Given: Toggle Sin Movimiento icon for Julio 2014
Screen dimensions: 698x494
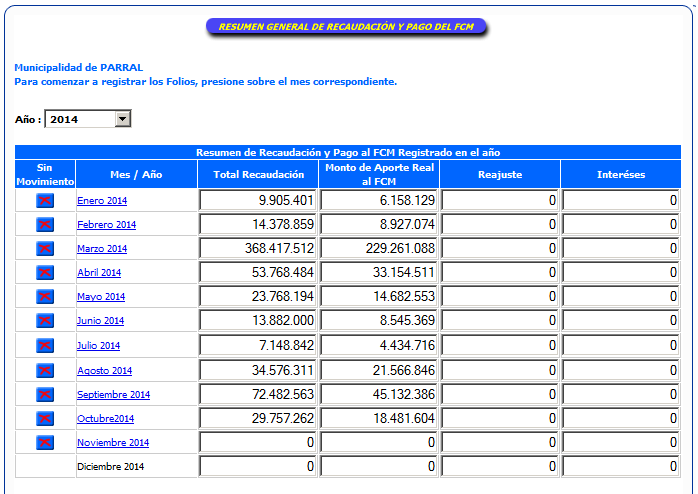Looking at the screenshot, I should (45, 346).
